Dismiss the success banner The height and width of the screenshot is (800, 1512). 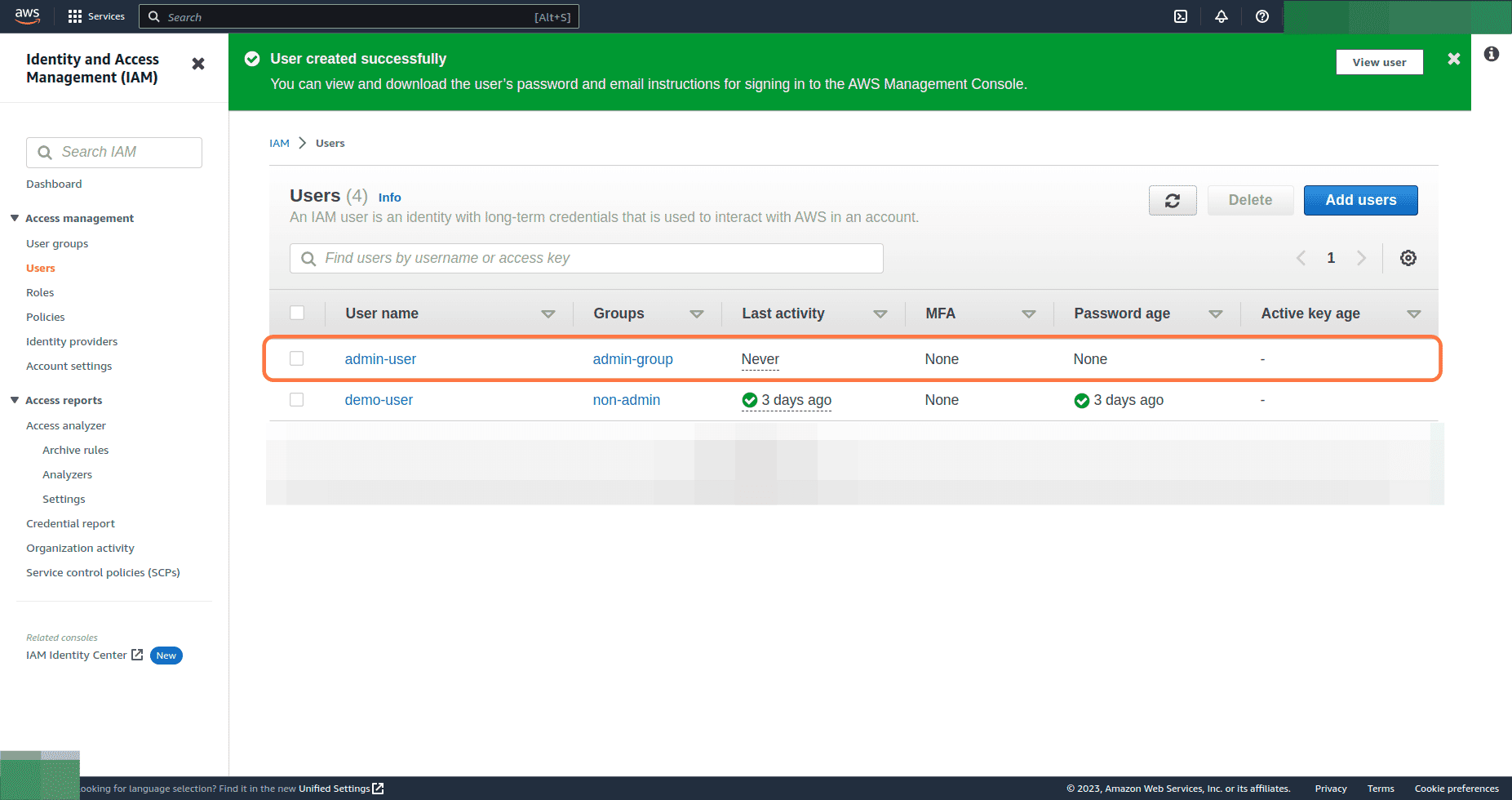[1454, 59]
